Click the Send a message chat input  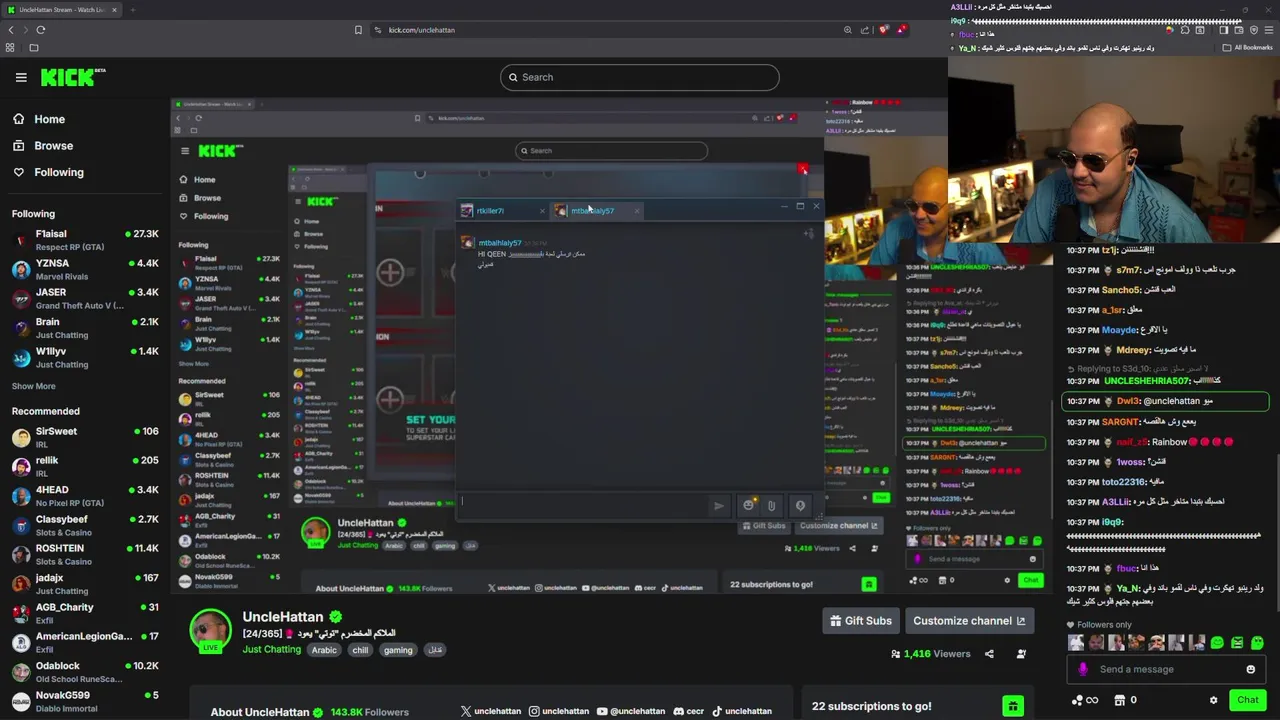pyautogui.click(x=1166, y=669)
